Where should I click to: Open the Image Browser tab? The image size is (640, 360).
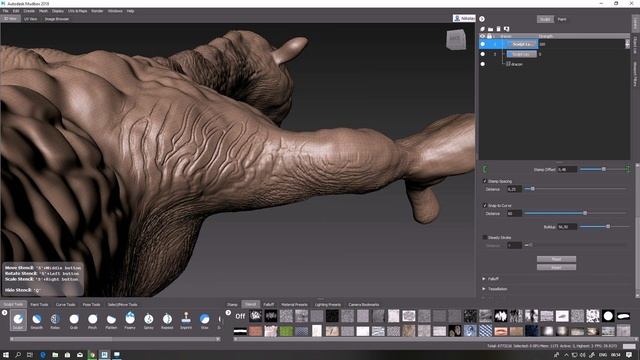(x=57, y=19)
